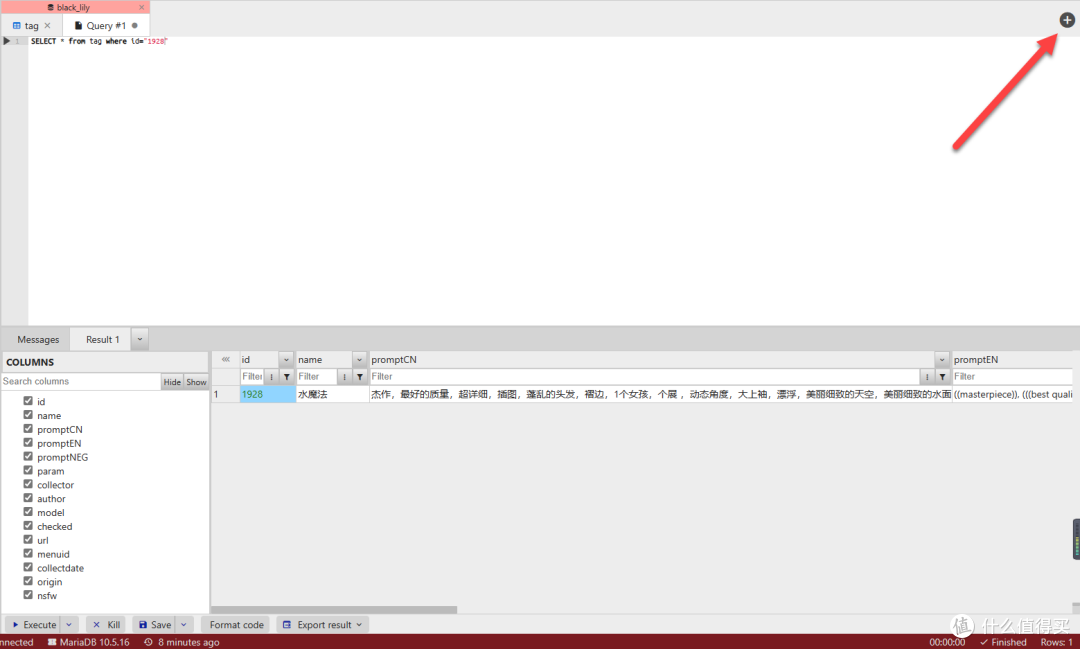Close the black_lily connection tab

(141, 7)
